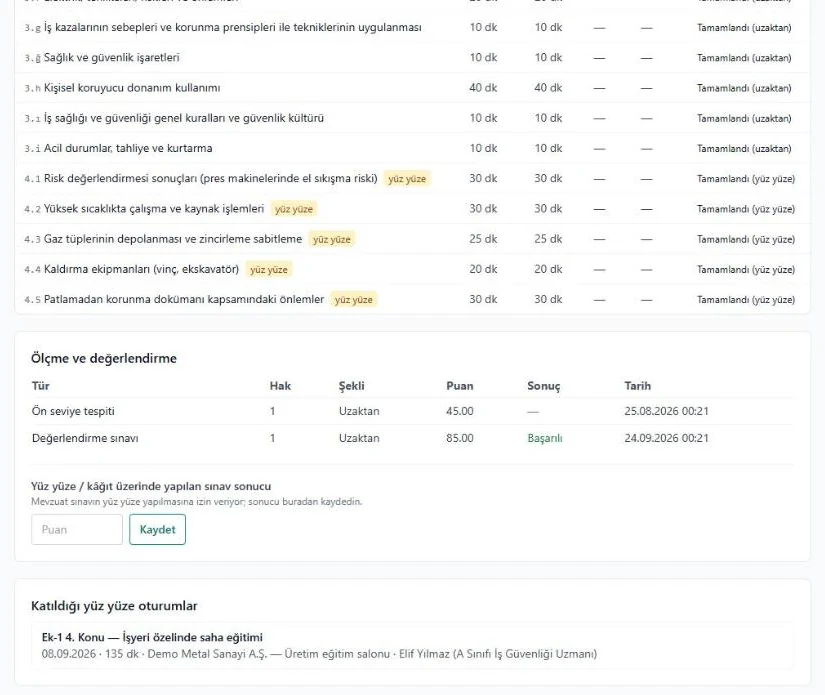Click the green 'Başarılı' result
Screen dimensions: 825x695
[545, 438]
